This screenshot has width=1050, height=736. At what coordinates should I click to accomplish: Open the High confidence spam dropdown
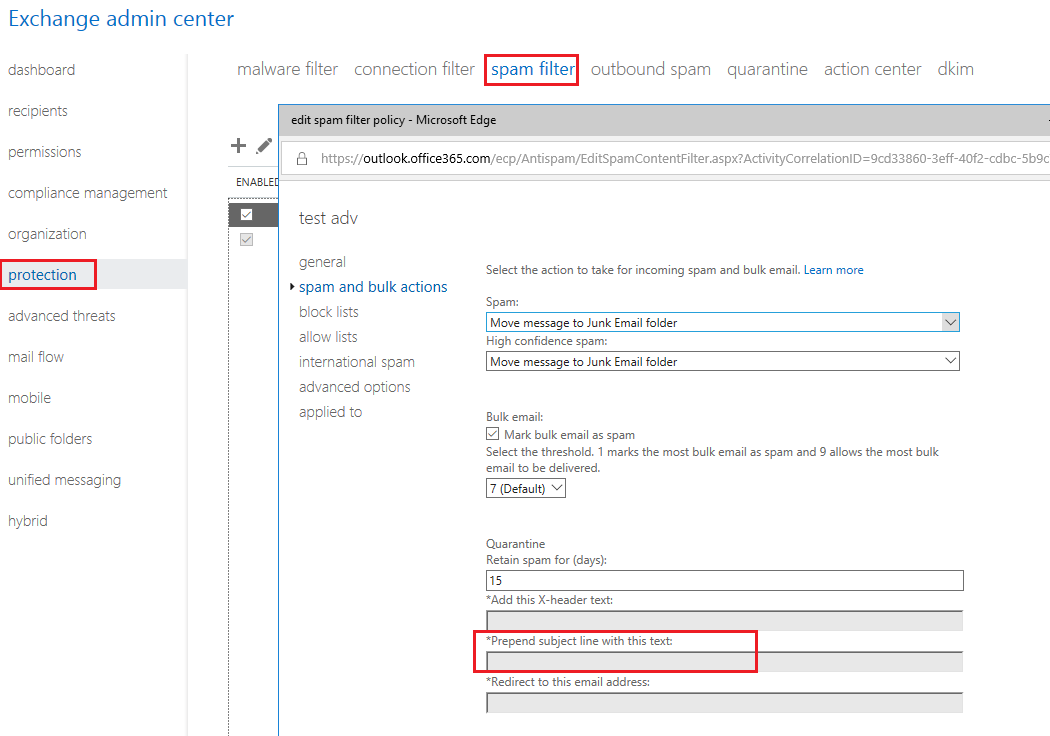[723, 361]
